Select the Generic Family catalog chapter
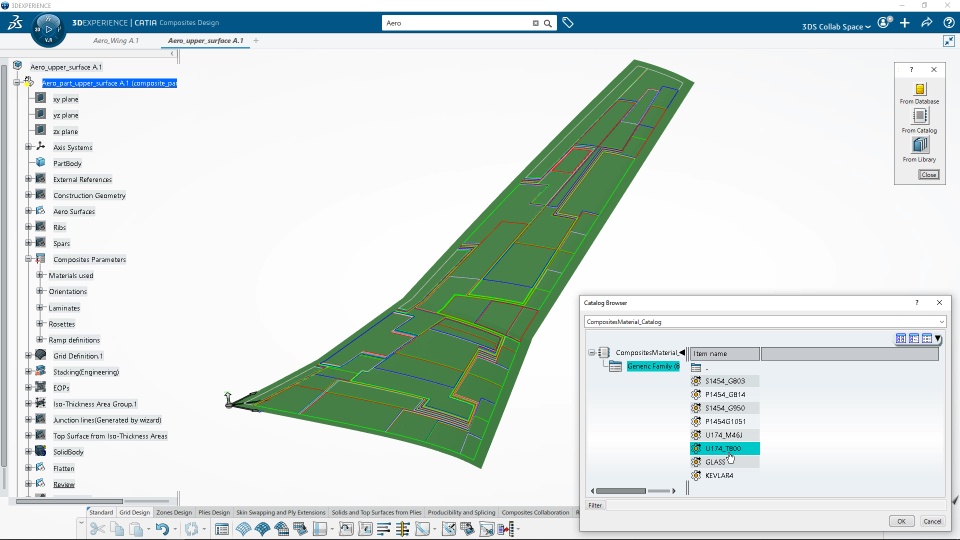Viewport: 960px width, 540px height. coord(653,366)
